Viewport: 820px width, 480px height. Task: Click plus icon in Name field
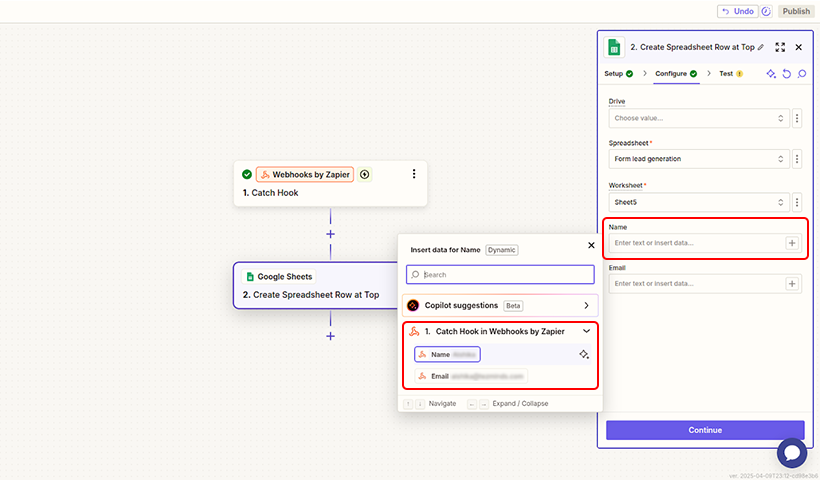point(792,243)
